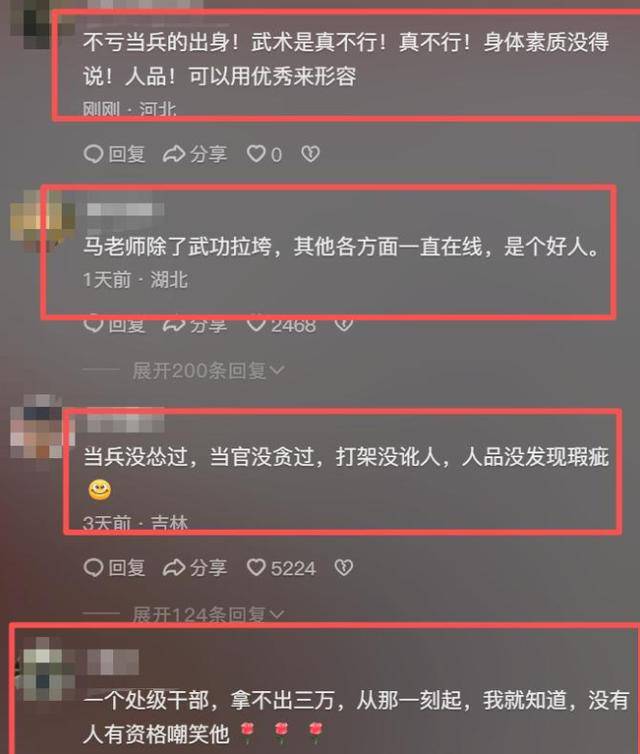Image resolution: width=640 pixels, height=754 pixels.
Task: Reply to the 吉林 comment
Action: (x=114, y=568)
